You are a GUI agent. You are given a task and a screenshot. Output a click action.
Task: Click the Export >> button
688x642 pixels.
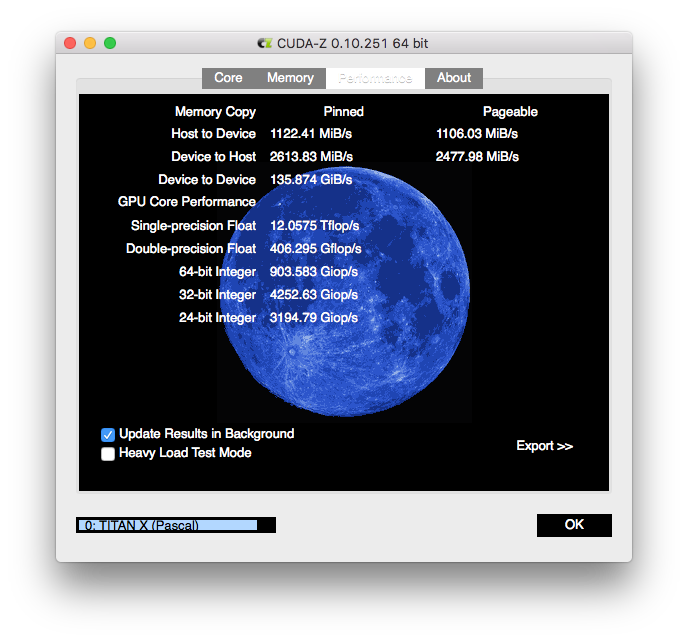pyautogui.click(x=544, y=446)
